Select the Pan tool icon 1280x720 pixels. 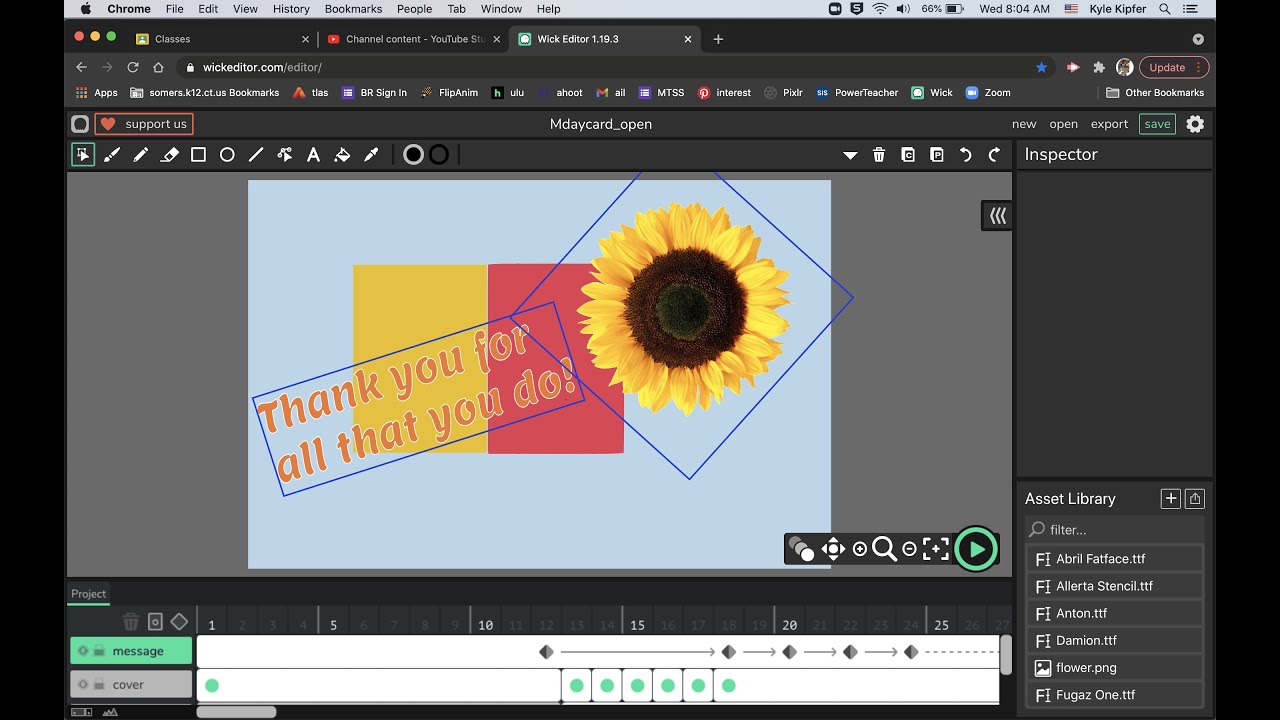(833, 549)
